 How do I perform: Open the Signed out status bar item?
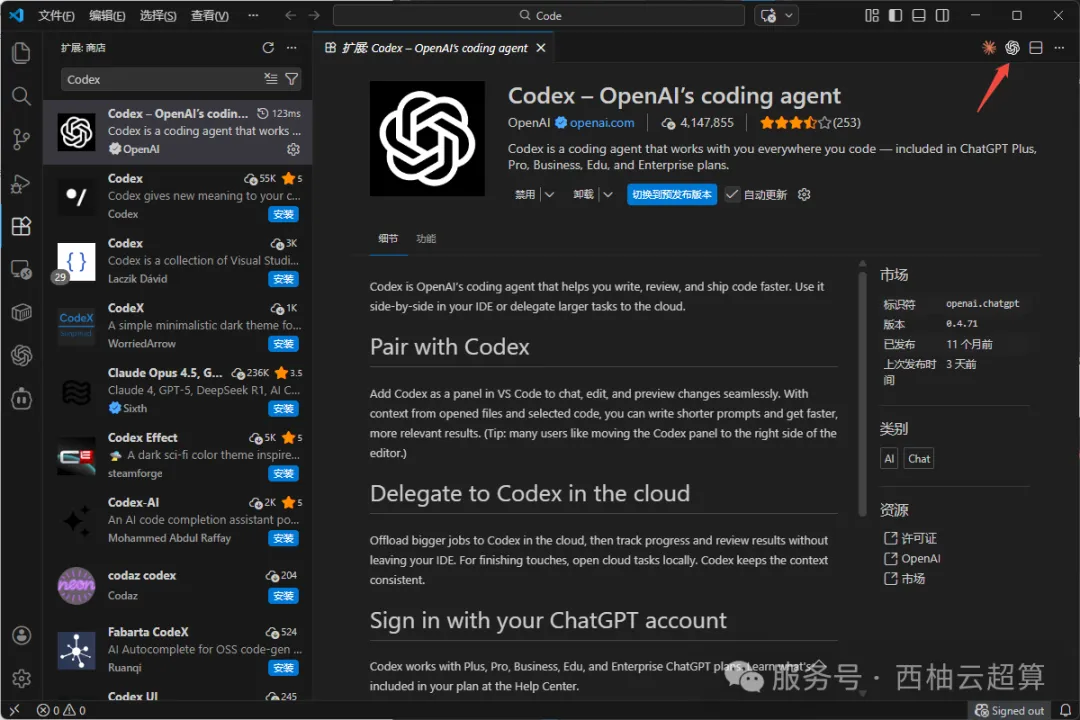coord(1010,710)
